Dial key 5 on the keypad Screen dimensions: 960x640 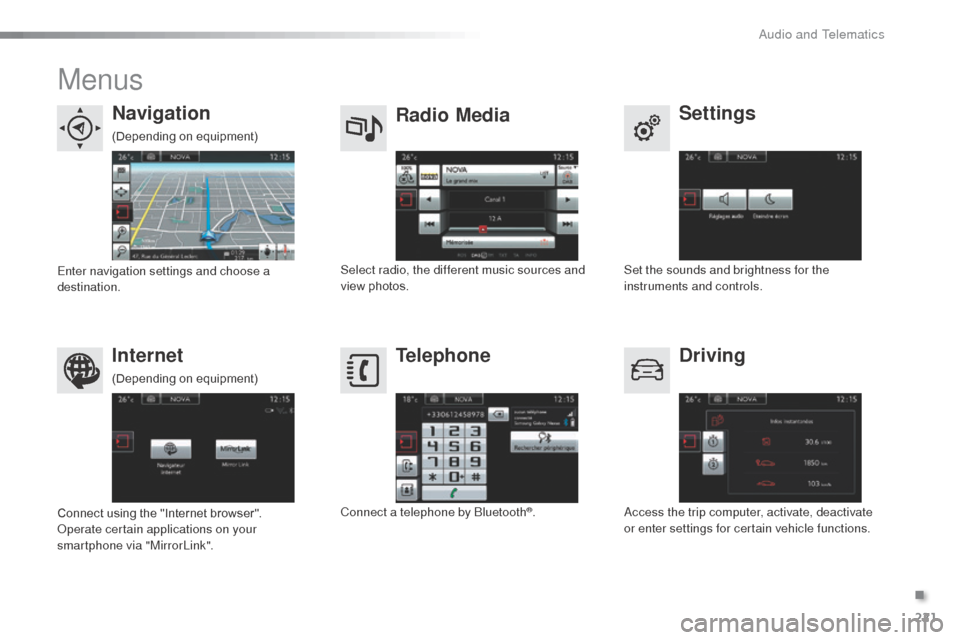click(x=454, y=446)
